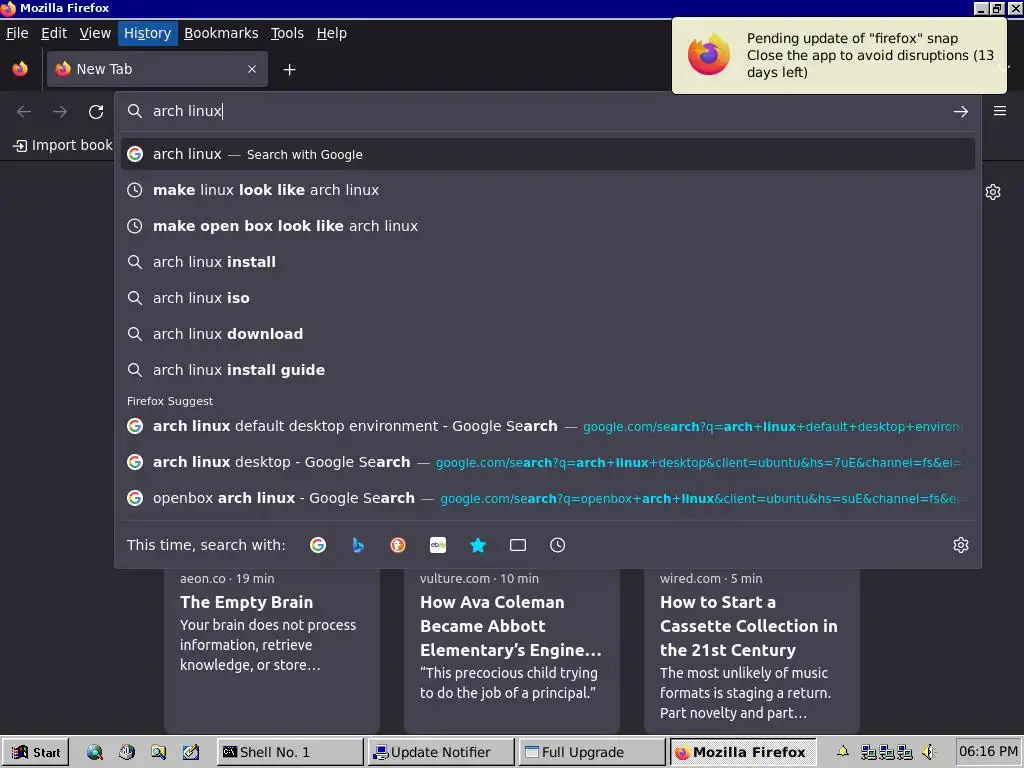This screenshot has width=1024, height=768.
Task: Pick the 'arch linux install' suggestion
Action: [x=548, y=262]
